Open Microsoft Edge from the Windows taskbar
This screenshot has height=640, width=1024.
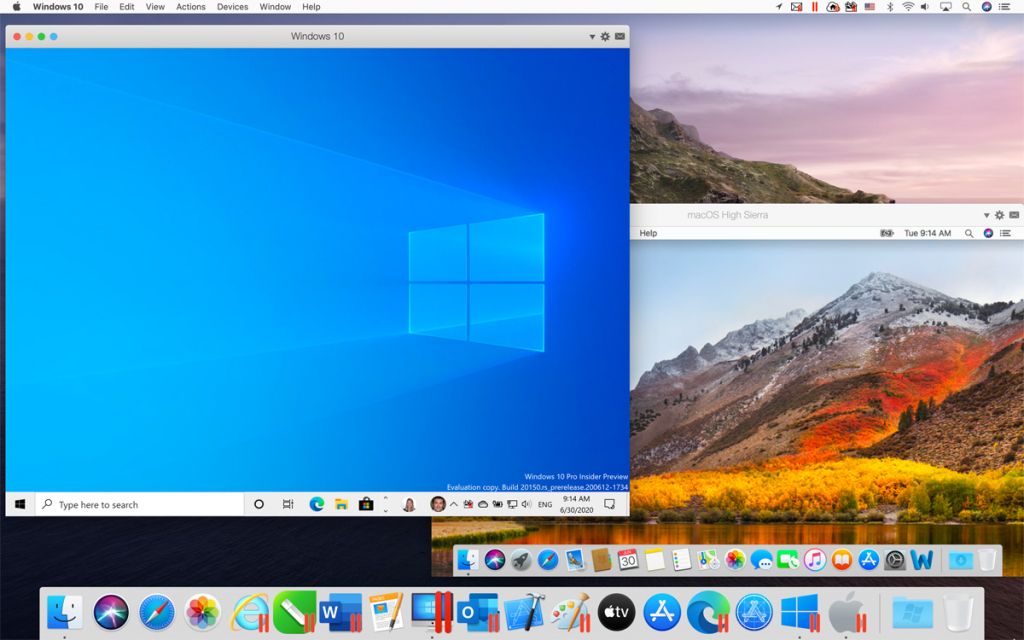pos(317,504)
